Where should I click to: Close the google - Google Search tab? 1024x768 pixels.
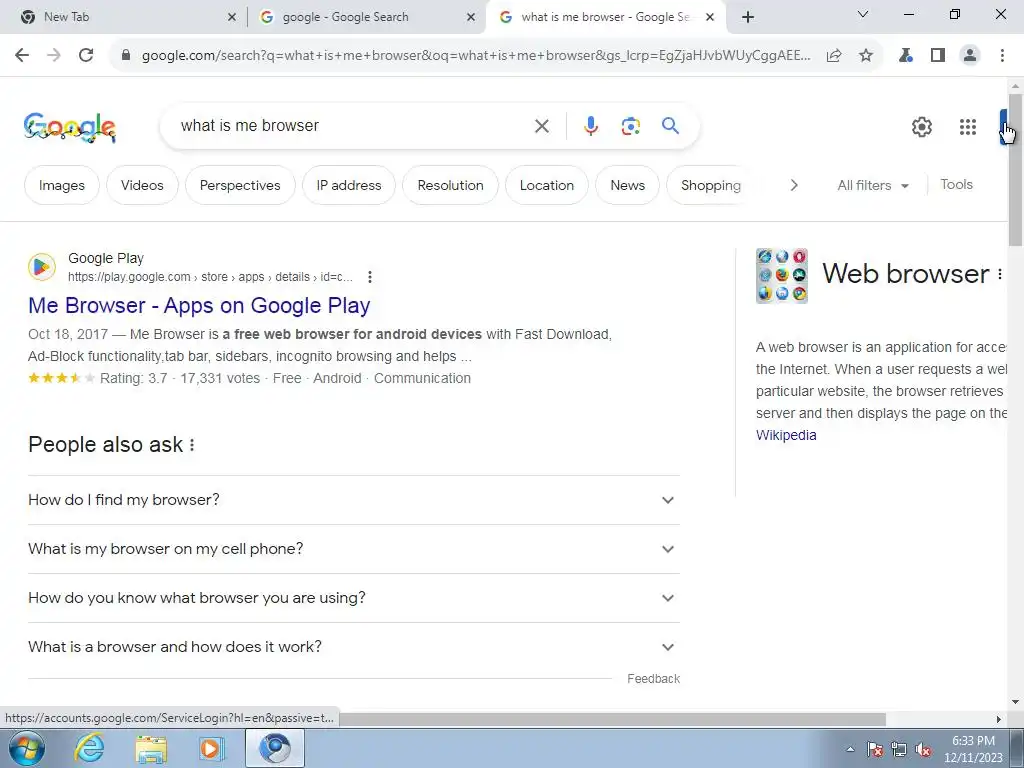click(471, 17)
